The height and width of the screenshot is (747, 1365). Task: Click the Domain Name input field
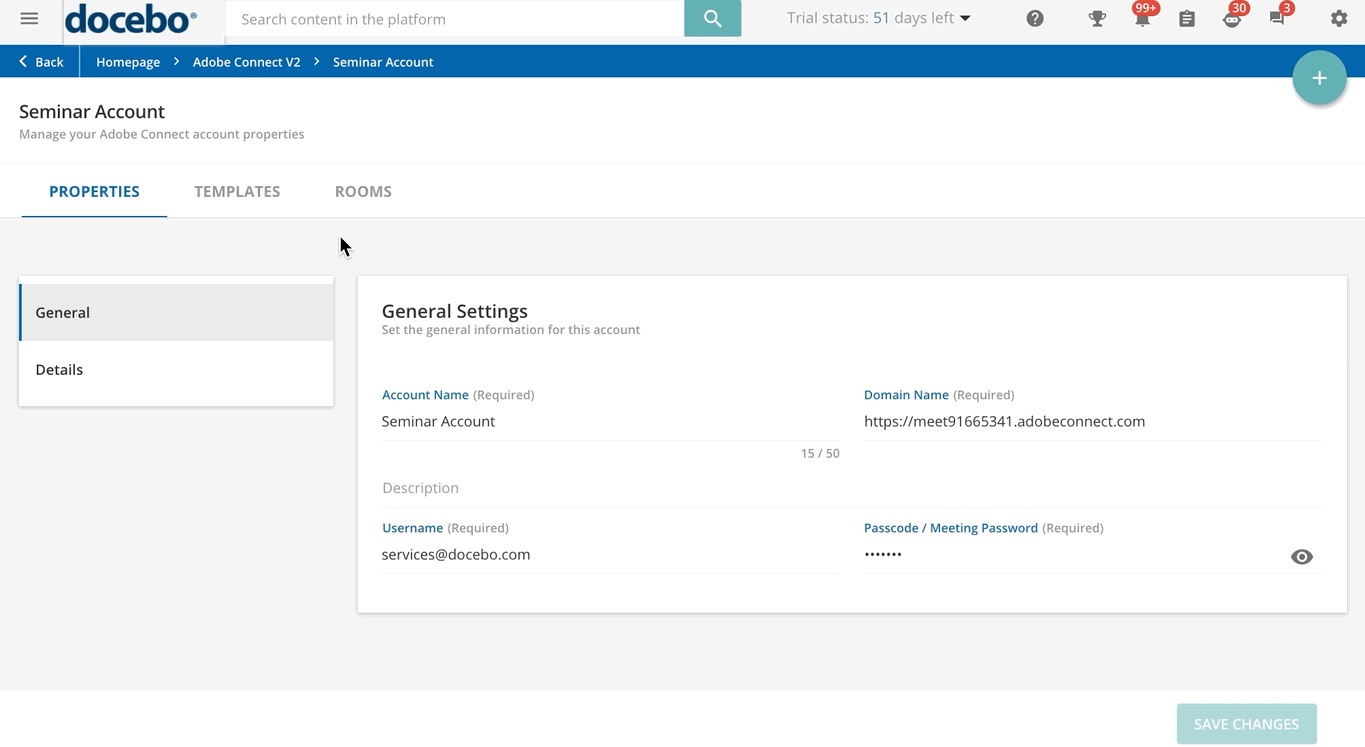(x=1093, y=422)
